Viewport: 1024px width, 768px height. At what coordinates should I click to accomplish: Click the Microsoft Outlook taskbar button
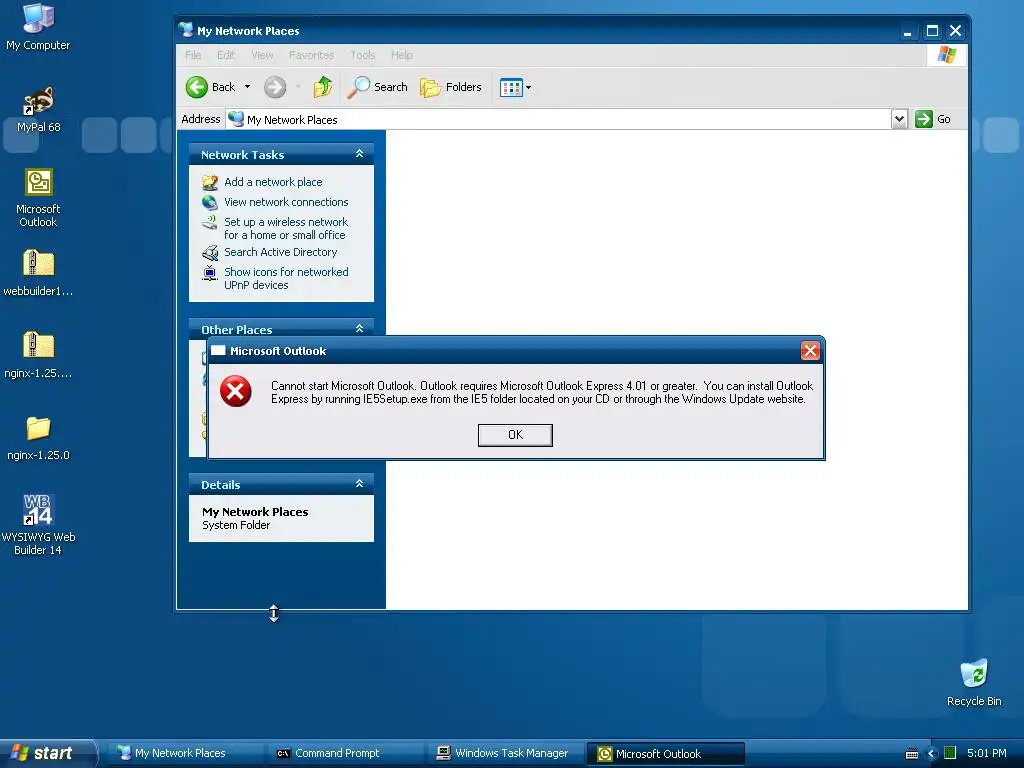pos(665,754)
